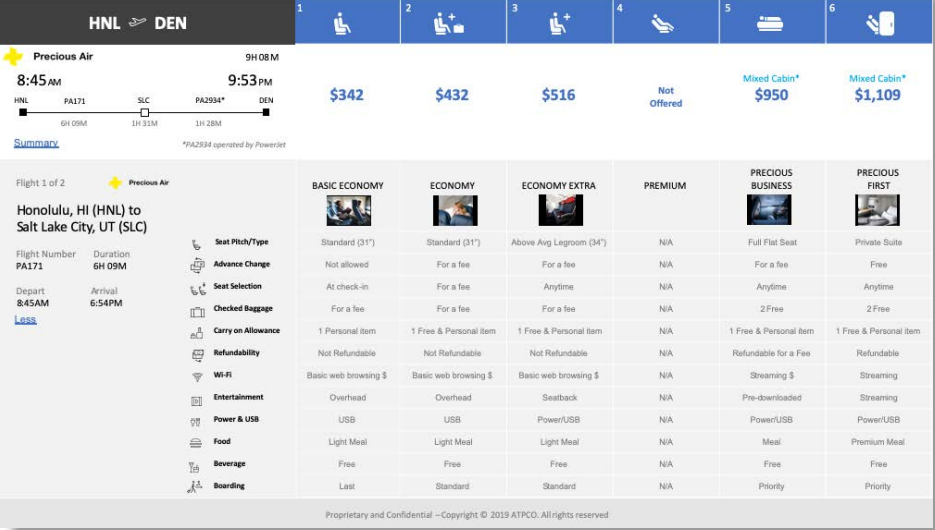The width and height of the screenshot is (935, 530).
Task: Select the $432 Economy fare
Action: click(452, 95)
